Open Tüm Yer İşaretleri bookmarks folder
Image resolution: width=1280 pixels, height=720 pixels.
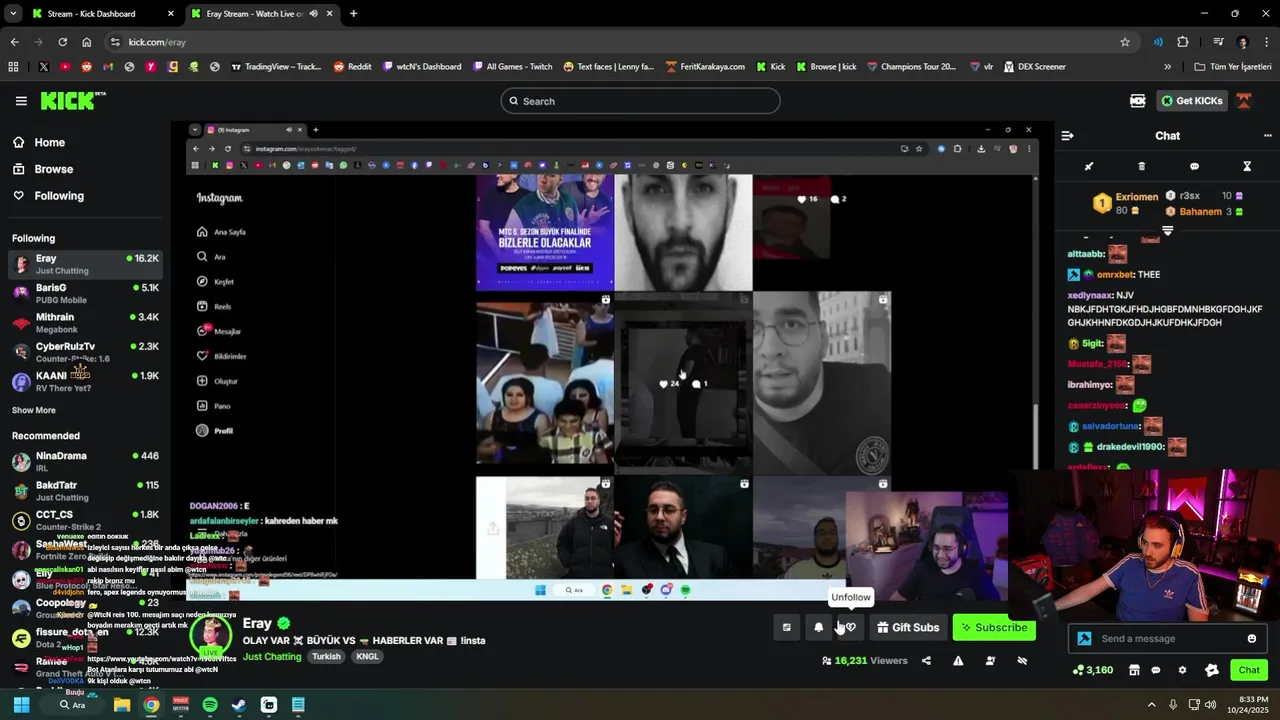(1233, 67)
